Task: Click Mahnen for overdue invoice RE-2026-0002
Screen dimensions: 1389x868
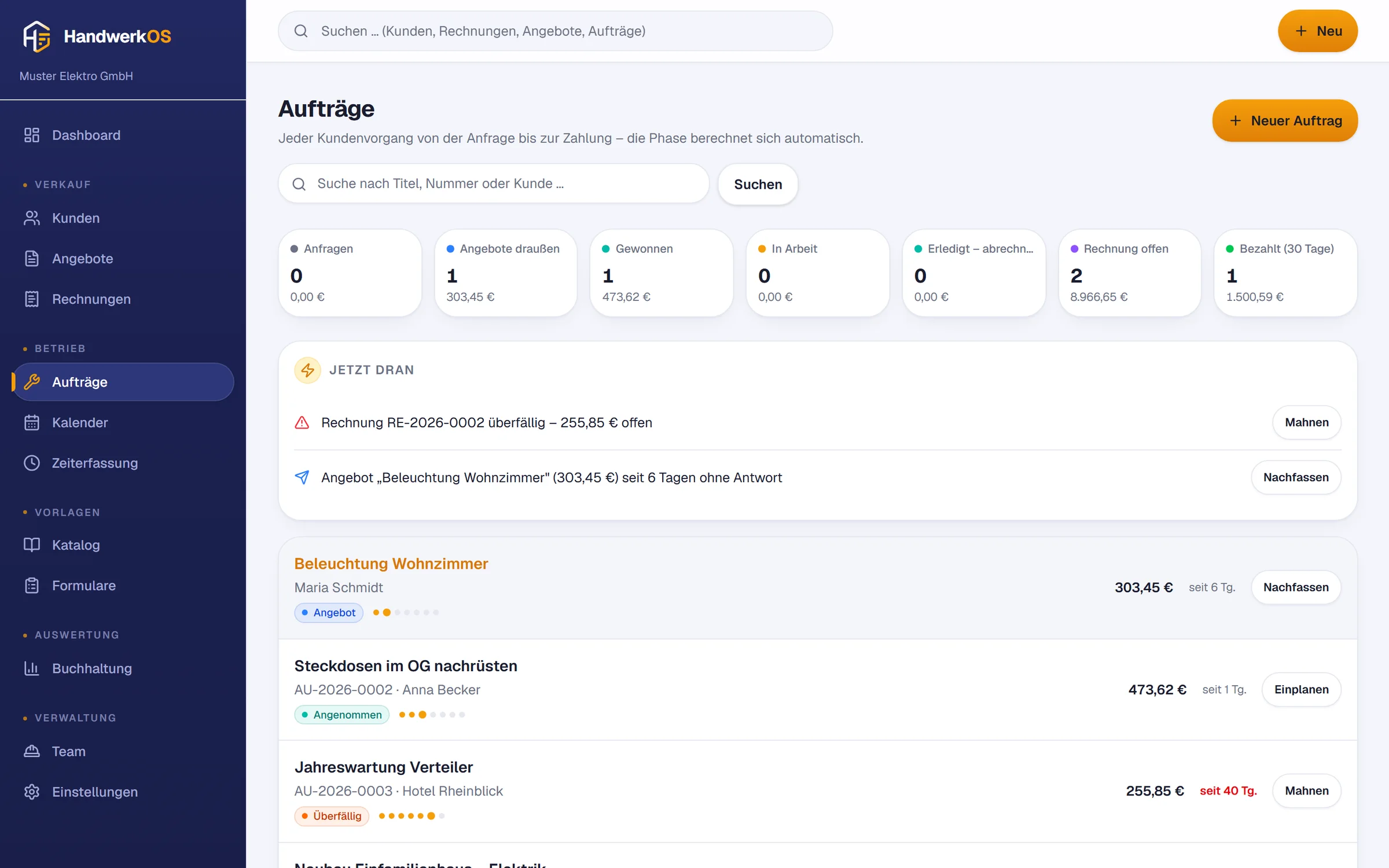Action: [1307, 422]
